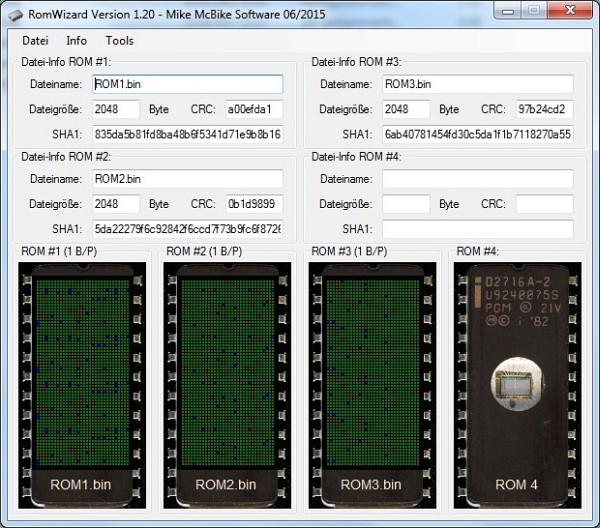600x528 pixels.
Task: Open the Tools menu
Action: (x=119, y=41)
